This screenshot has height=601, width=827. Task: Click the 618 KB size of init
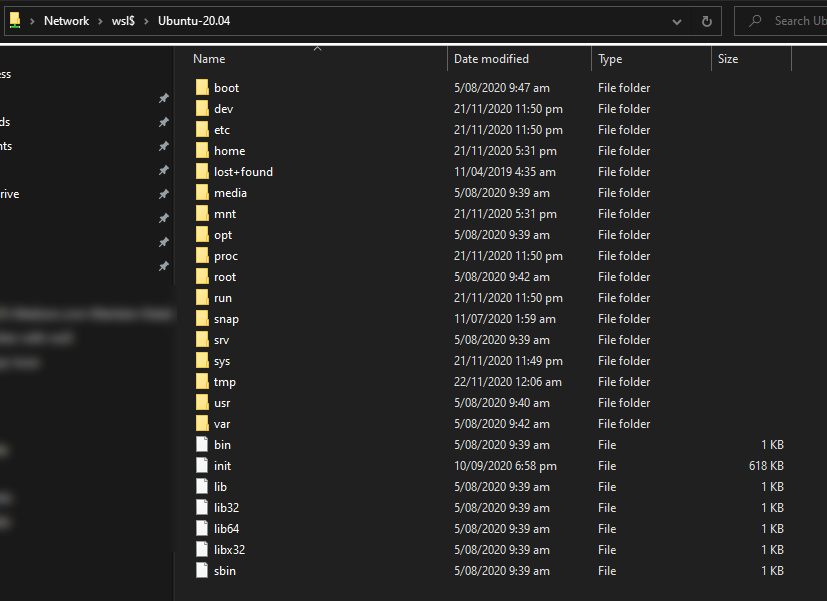click(x=766, y=466)
